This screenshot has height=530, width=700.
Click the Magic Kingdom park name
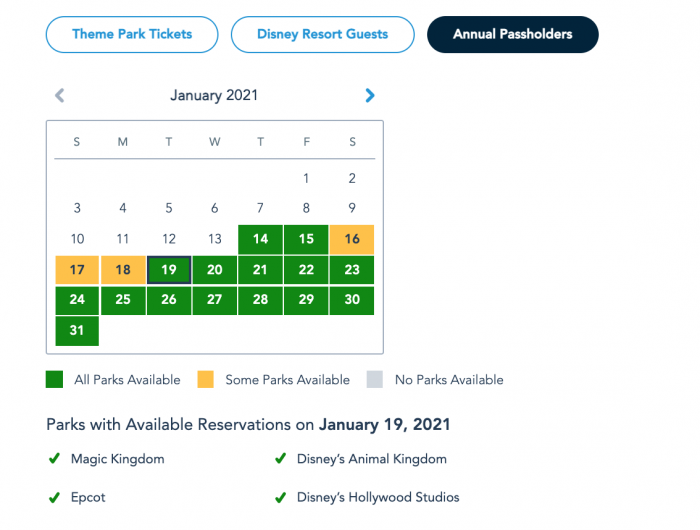pos(117,459)
